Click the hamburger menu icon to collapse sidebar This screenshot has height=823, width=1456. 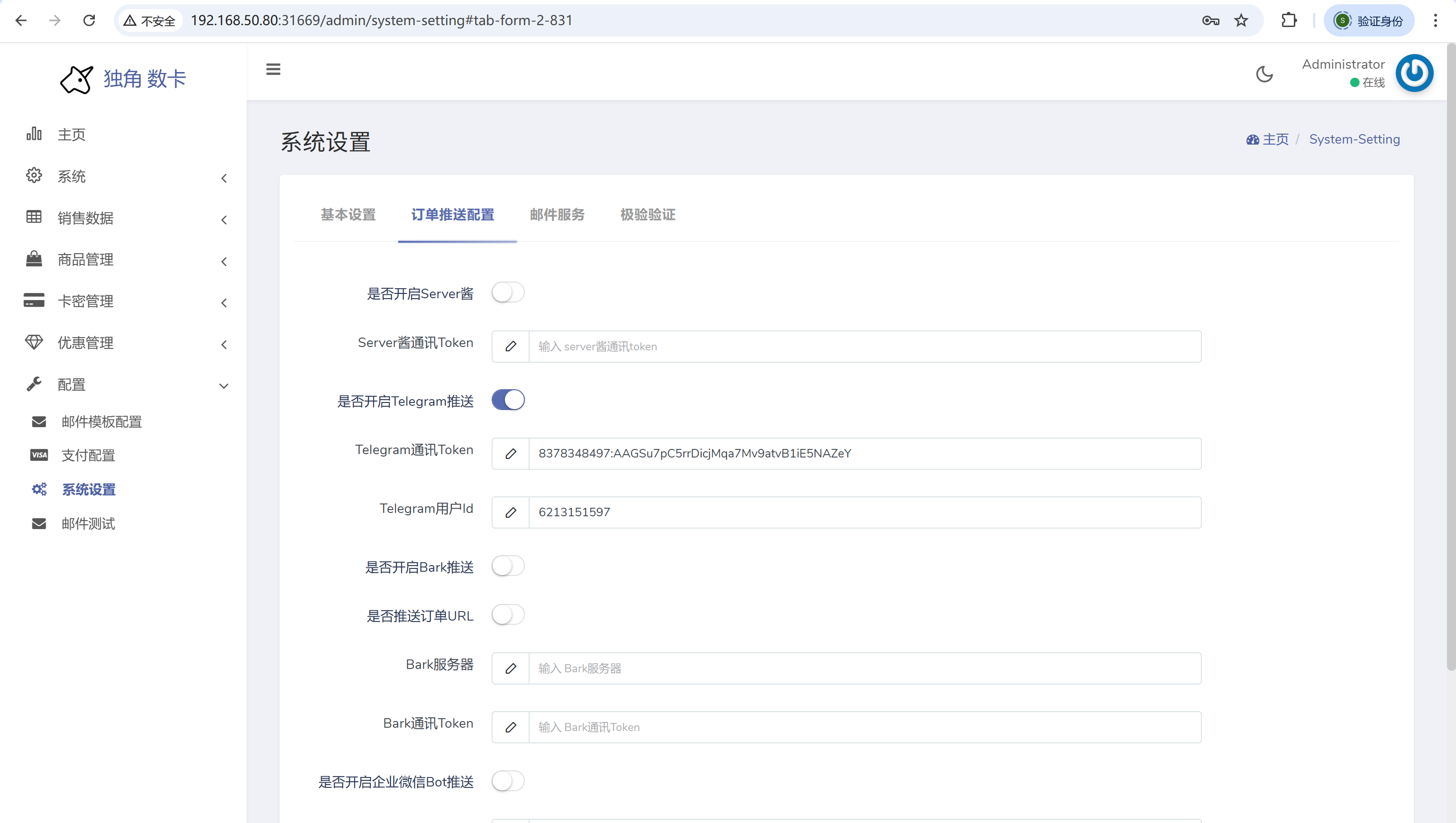[273, 70]
